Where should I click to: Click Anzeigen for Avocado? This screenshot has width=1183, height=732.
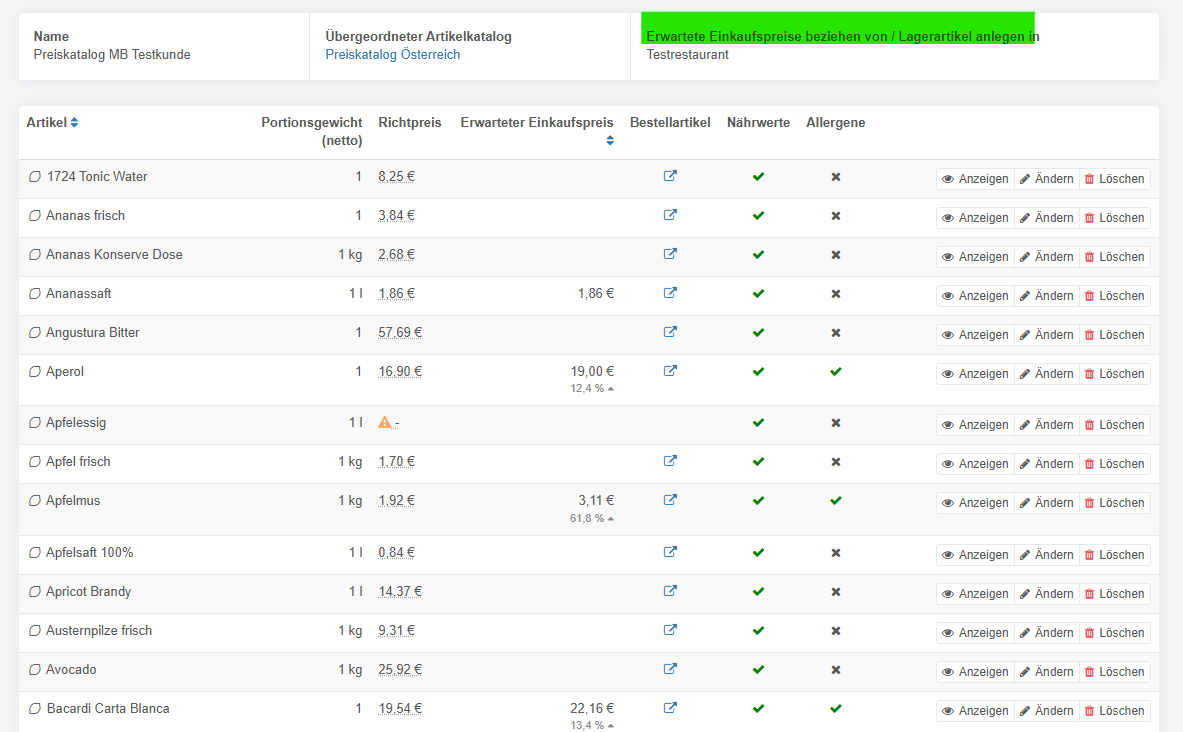(x=975, y=672)
